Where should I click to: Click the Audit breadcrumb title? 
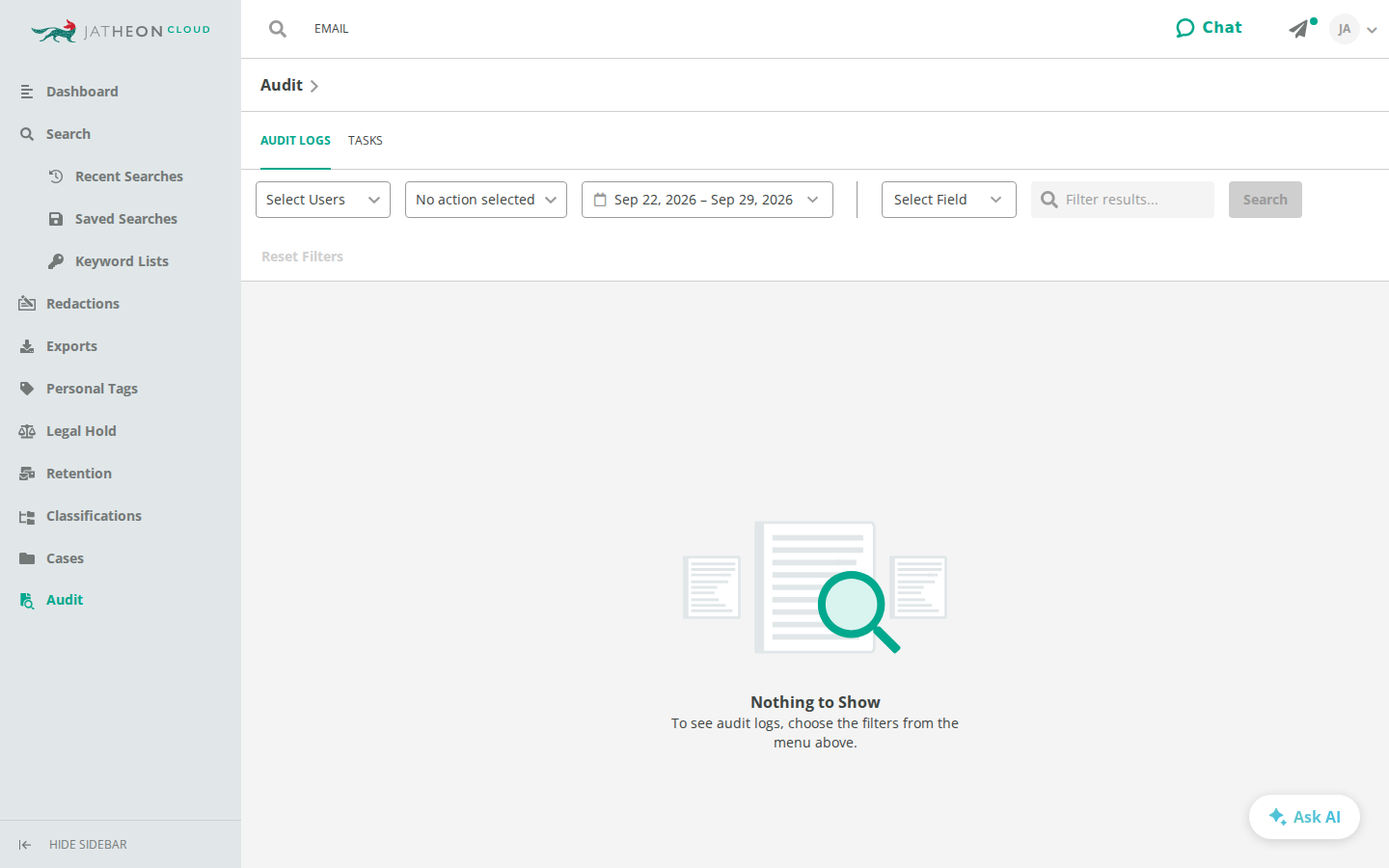pyautogui.click(x=282, y=85)
